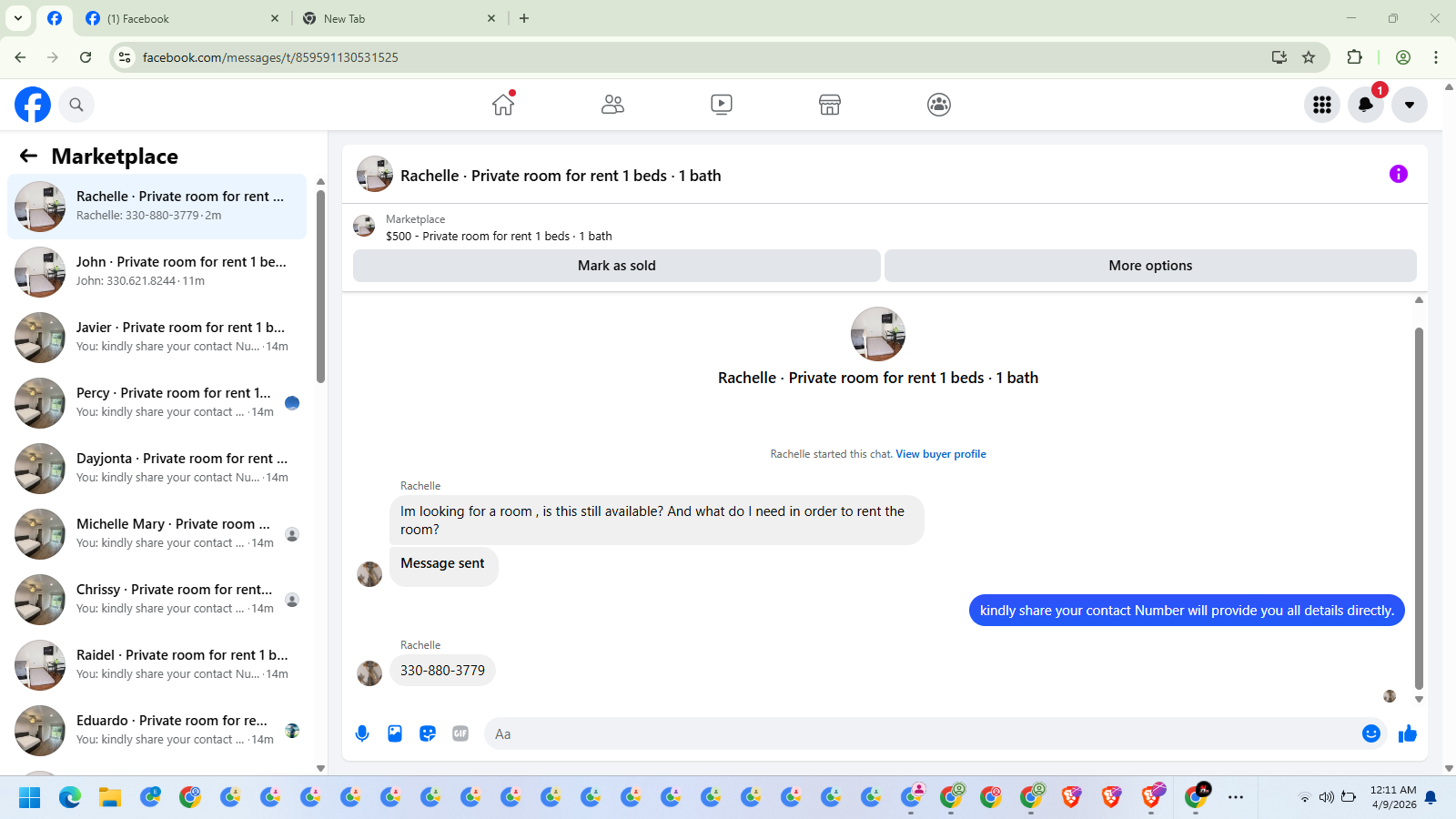Image resolution: width=1456 pixels, height=819 pixels.
Task: Click the back arrow beside Marketplace
Action: [28, 156]
